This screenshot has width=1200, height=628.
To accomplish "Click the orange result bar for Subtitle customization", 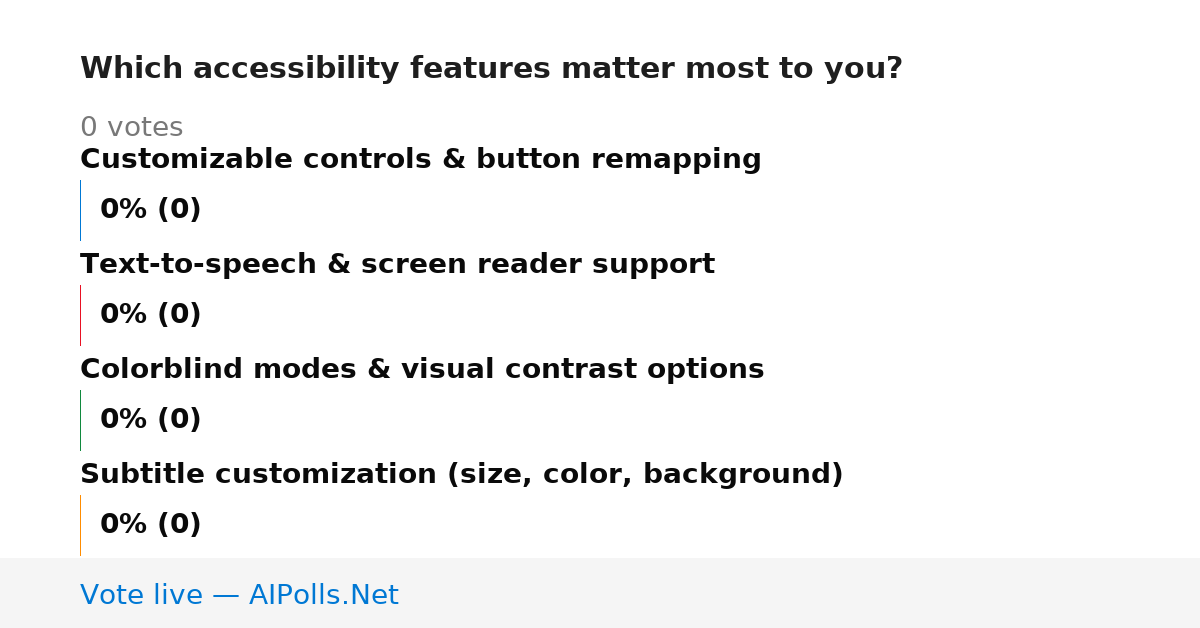I will coord(80,525).
